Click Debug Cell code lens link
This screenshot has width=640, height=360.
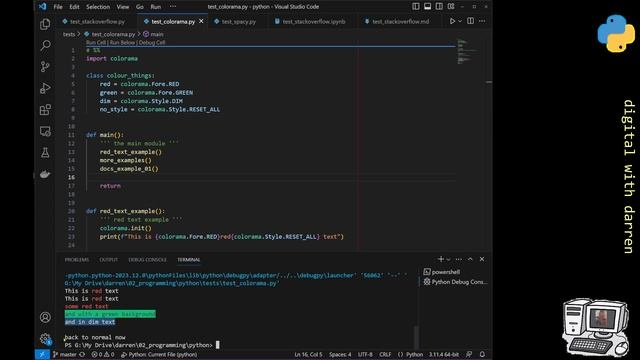click(x=152, y=42)
